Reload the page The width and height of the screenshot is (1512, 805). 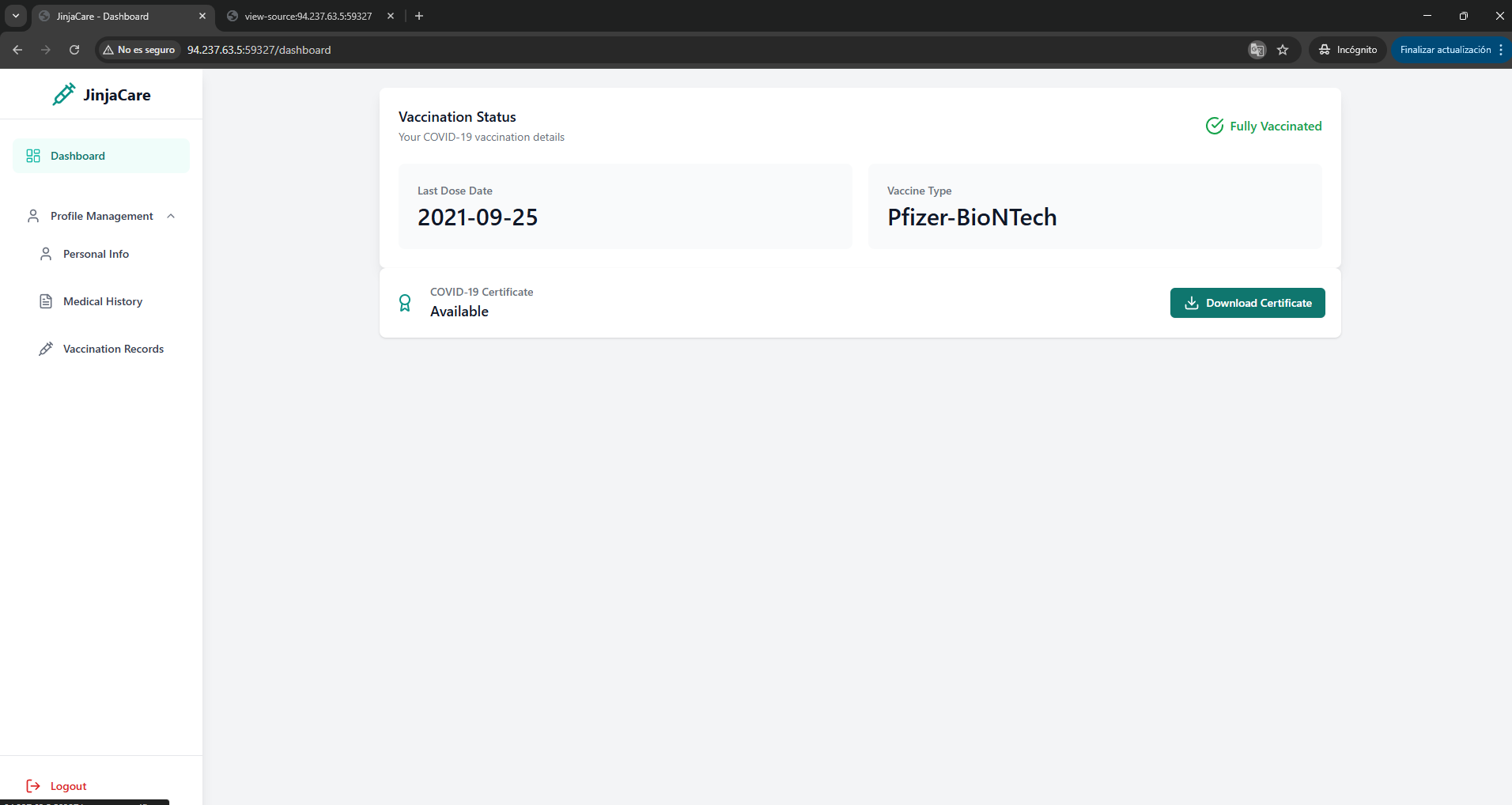[74, 50]
